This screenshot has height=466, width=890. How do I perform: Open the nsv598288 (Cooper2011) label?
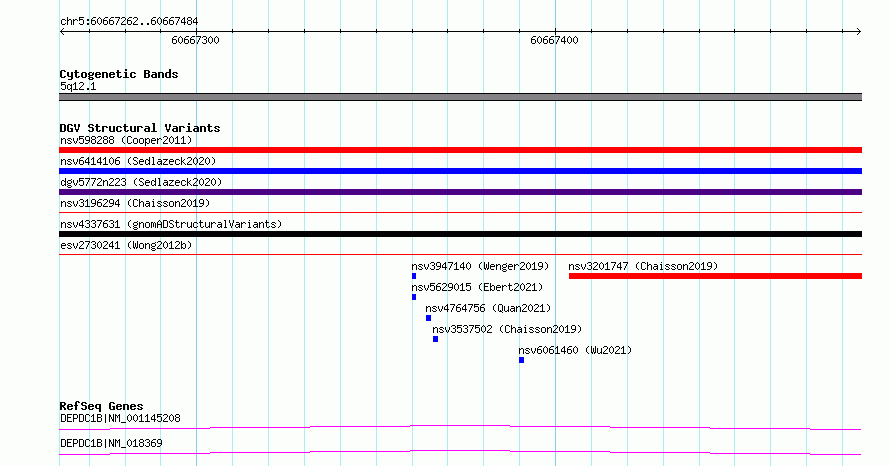[x=126, y=140]
